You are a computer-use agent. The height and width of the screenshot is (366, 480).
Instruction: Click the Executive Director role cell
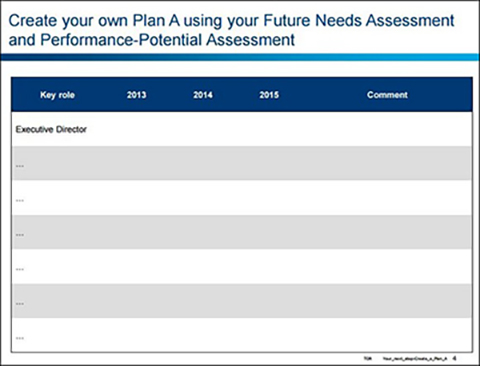(51, 129)
